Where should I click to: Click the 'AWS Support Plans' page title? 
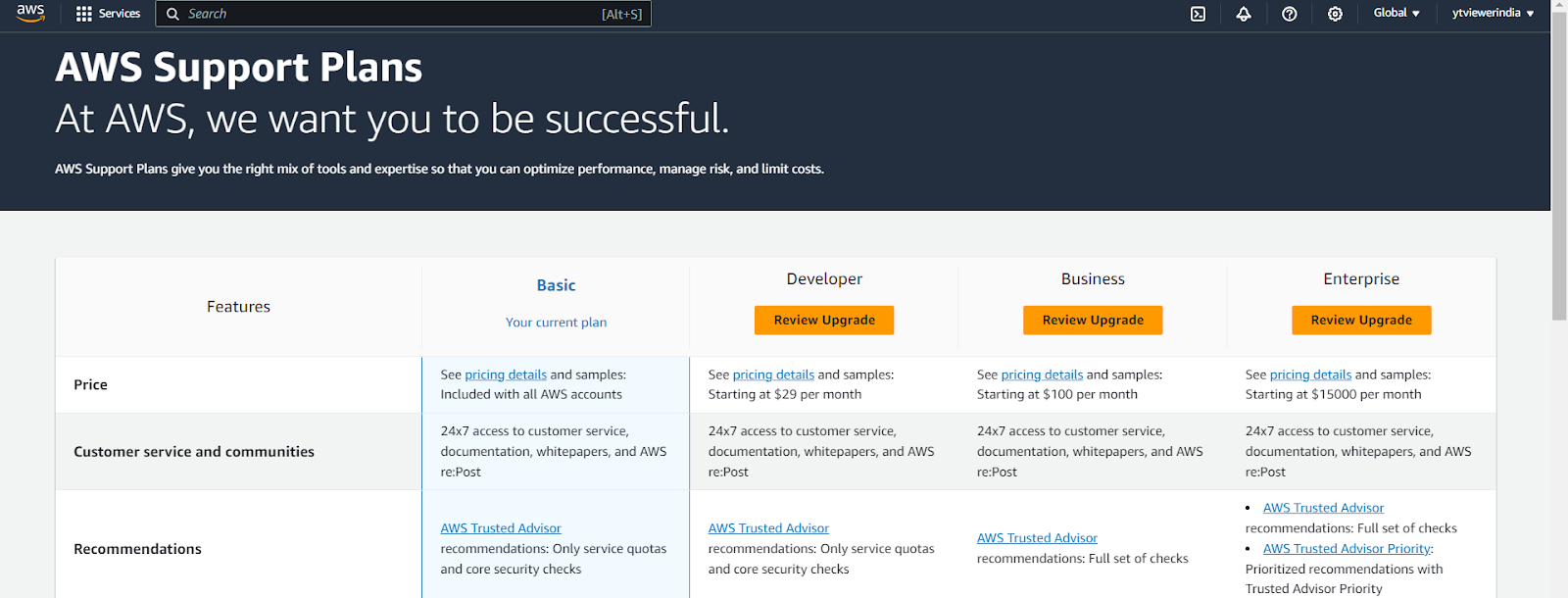point(239,68)
